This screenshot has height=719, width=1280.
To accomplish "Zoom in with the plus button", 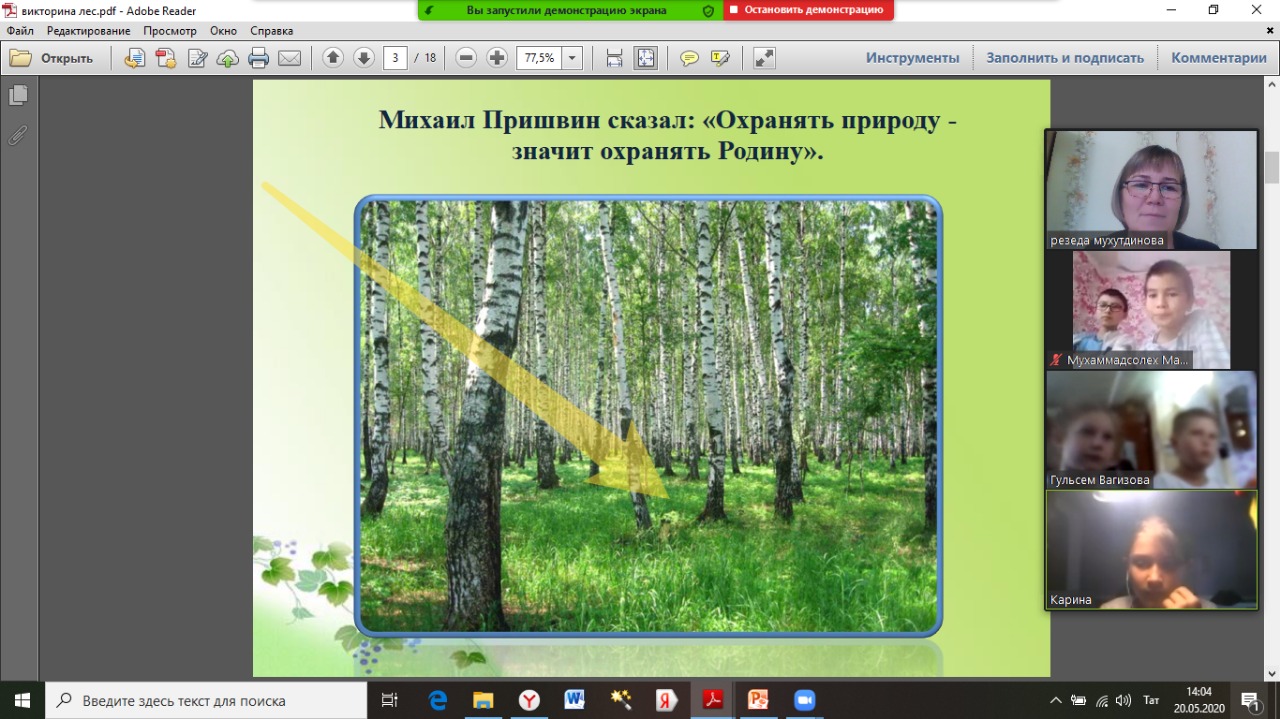I will [x=497, y=58].
